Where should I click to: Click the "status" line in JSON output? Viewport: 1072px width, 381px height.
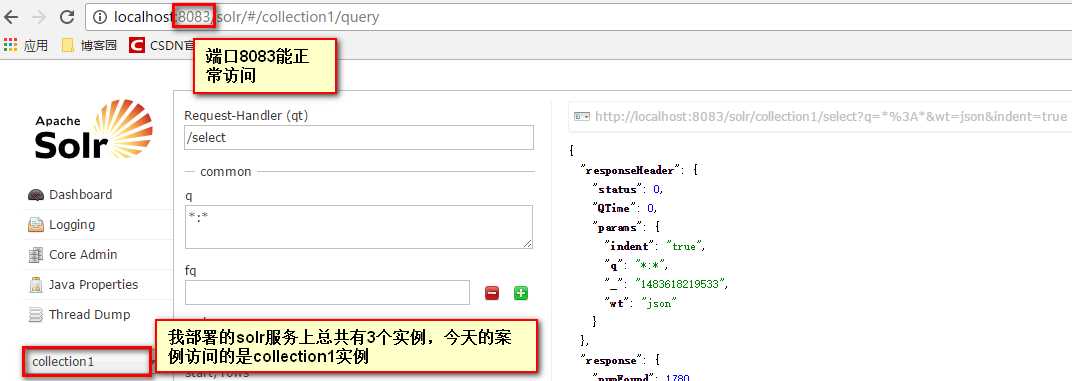pyautogui.click(x=628, y=189)
